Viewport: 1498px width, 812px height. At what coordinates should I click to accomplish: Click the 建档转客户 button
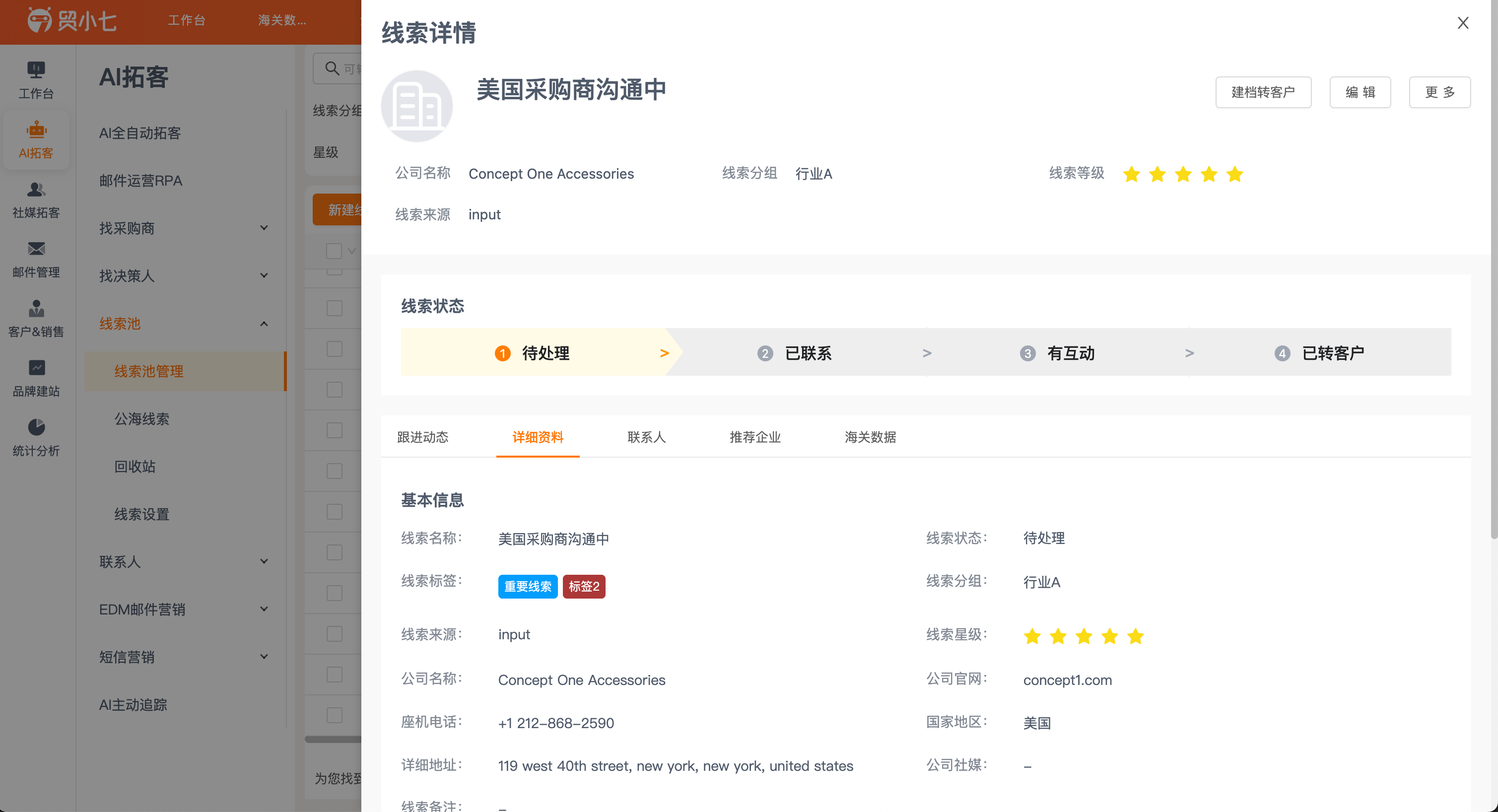1263,92
